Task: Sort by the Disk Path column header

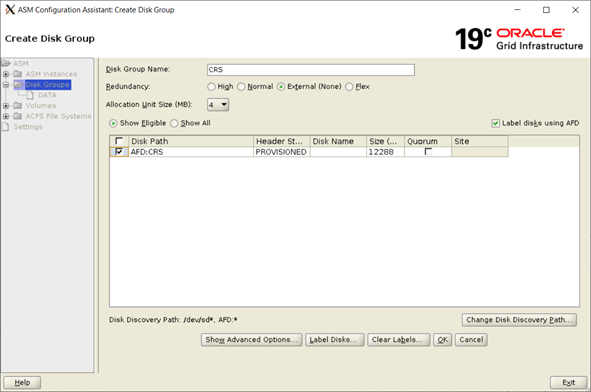Action: coord(191,141)
